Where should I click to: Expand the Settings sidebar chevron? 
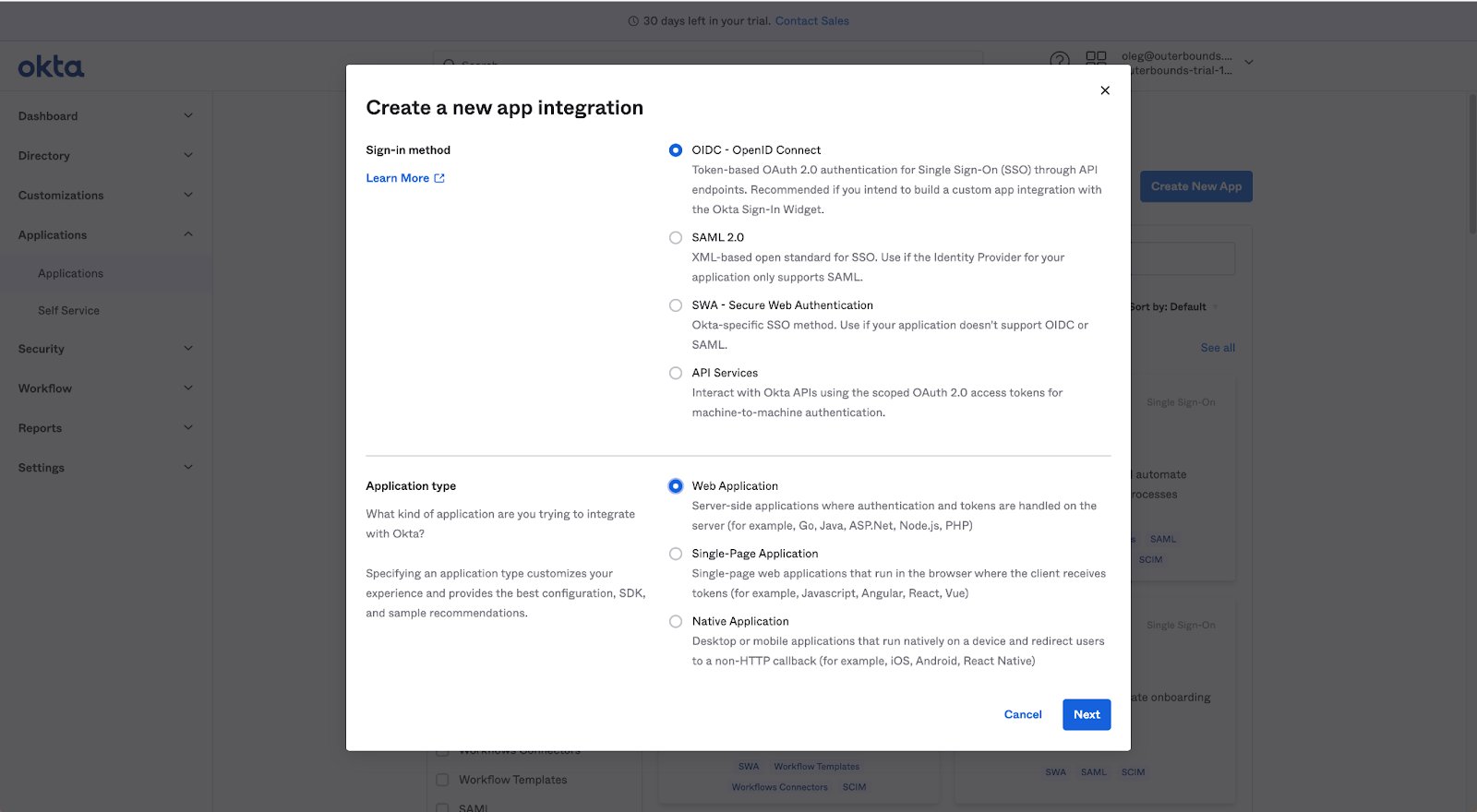click(188, 468)
